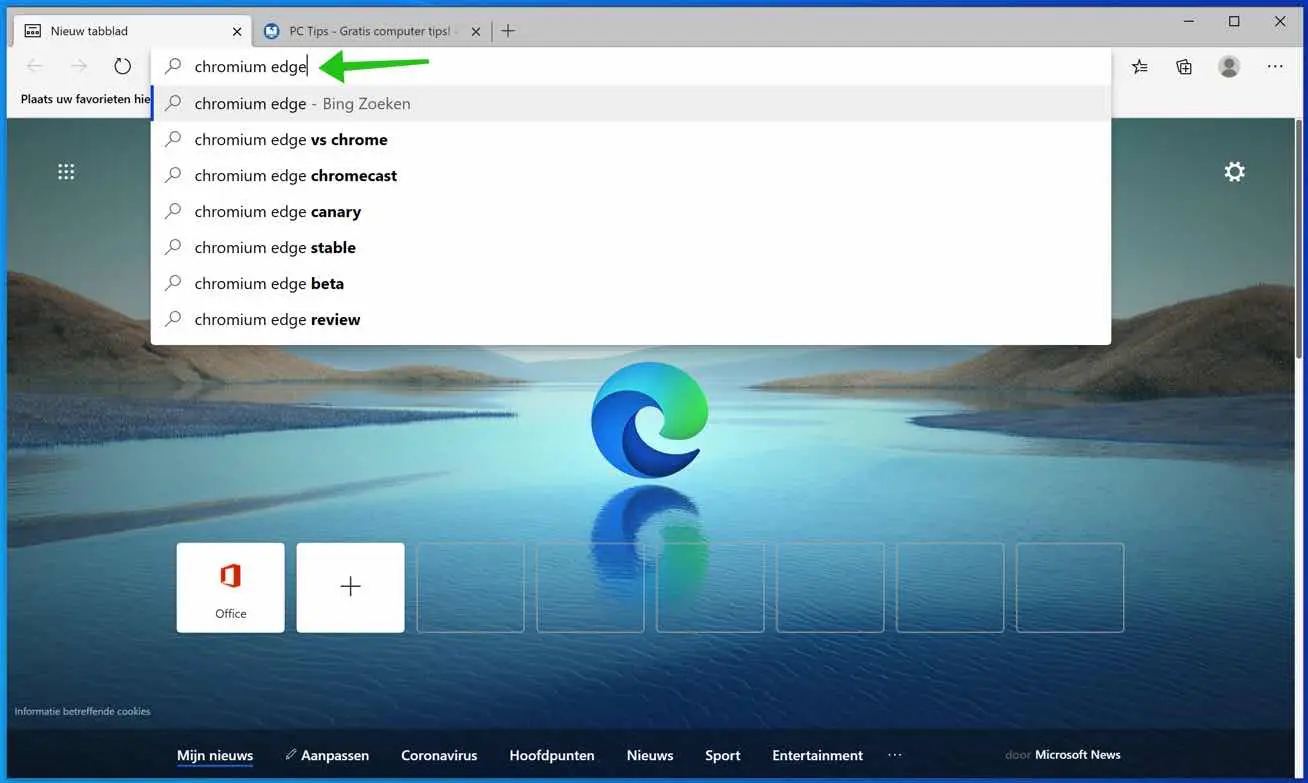Click the browser Back arrow
This screenshot has height=783, width=1308.
coord(35,67)
